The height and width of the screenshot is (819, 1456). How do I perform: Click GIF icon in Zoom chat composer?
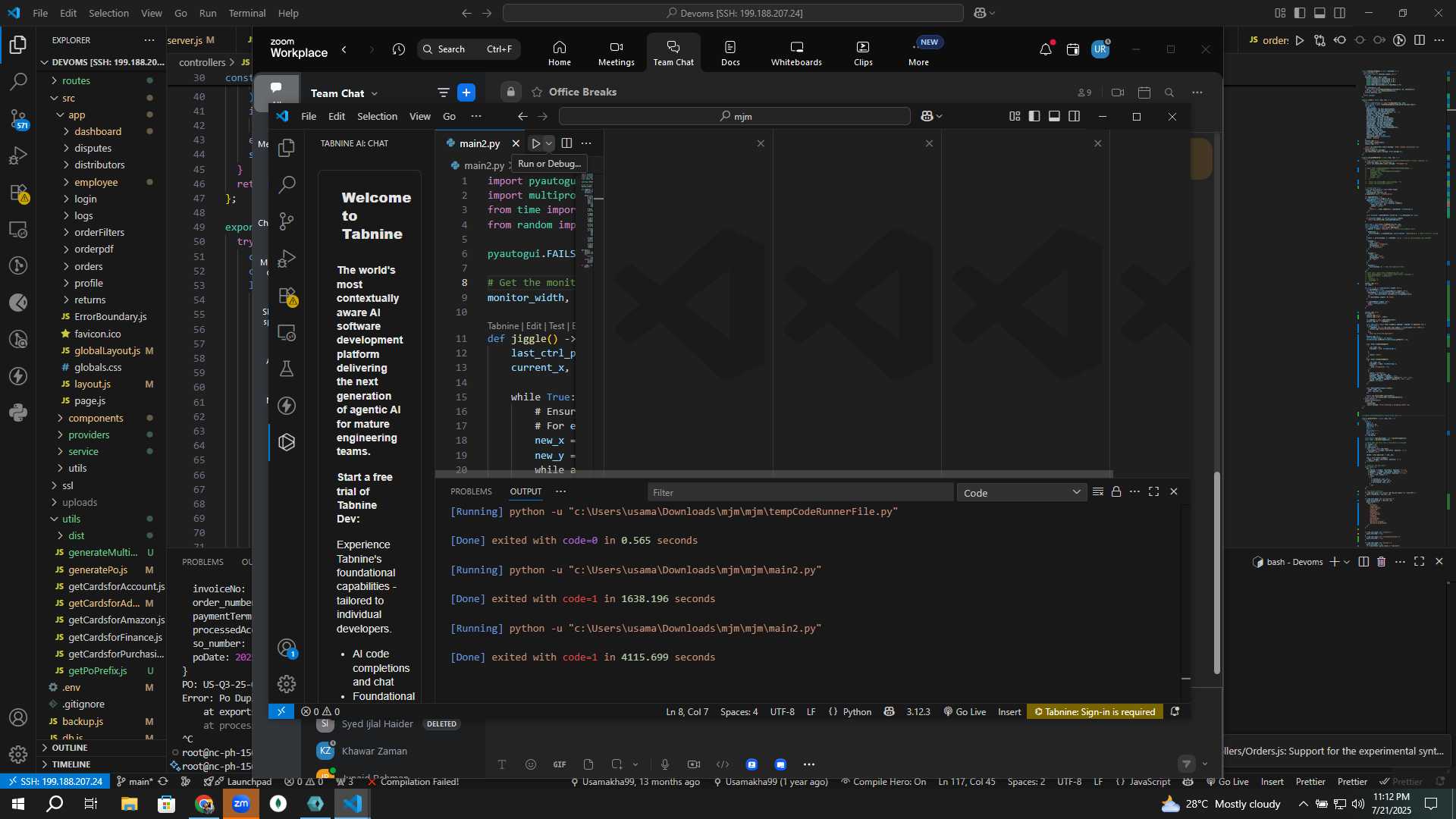[559, 764]
